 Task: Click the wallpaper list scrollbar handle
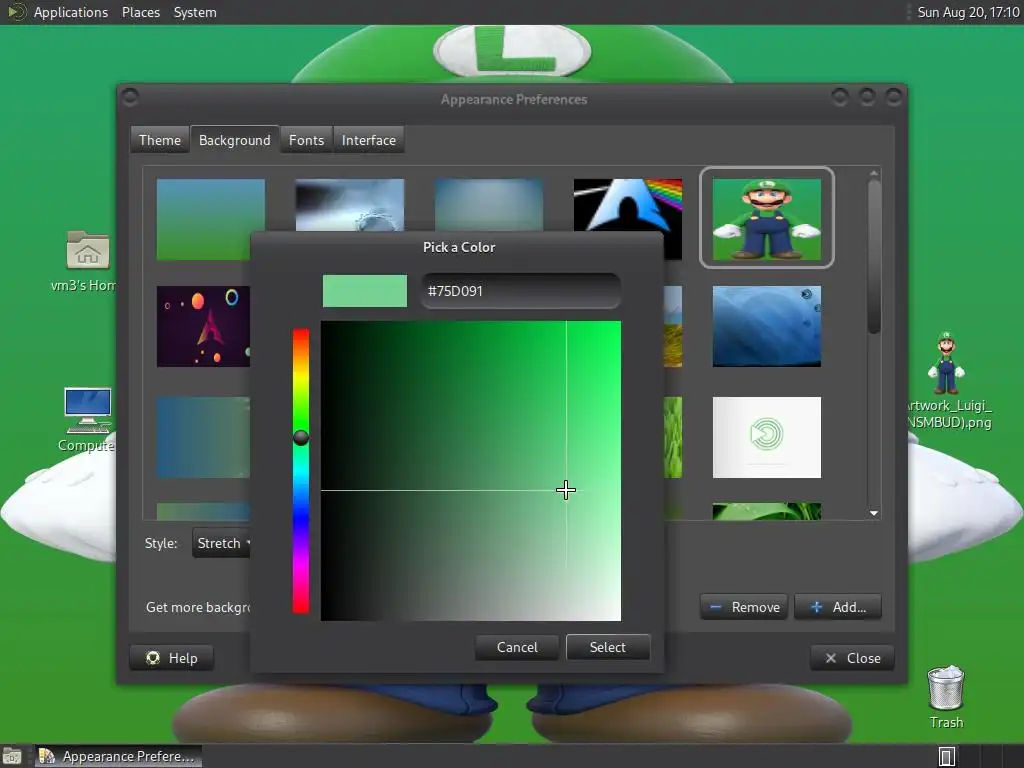(x=874, y=257)
